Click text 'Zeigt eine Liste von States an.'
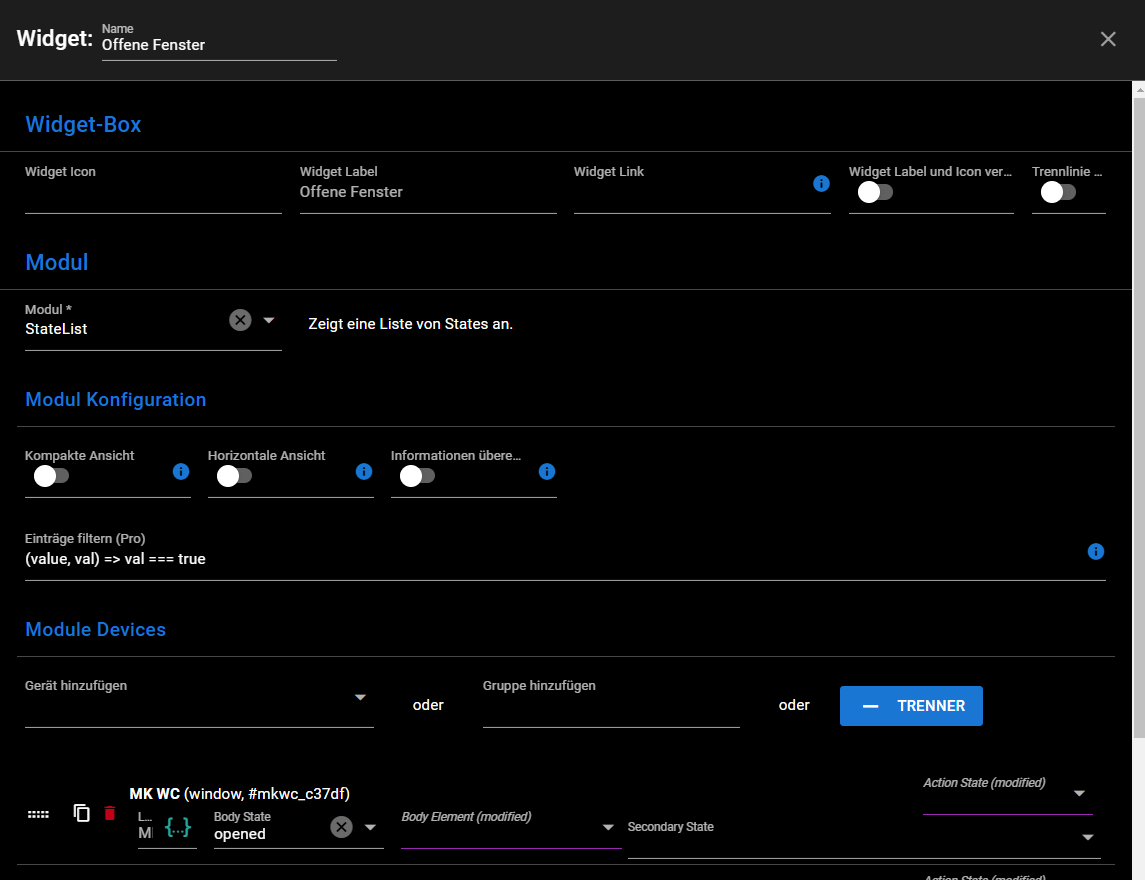Viewport: 1145px width, 880px height. coord(410,324)
